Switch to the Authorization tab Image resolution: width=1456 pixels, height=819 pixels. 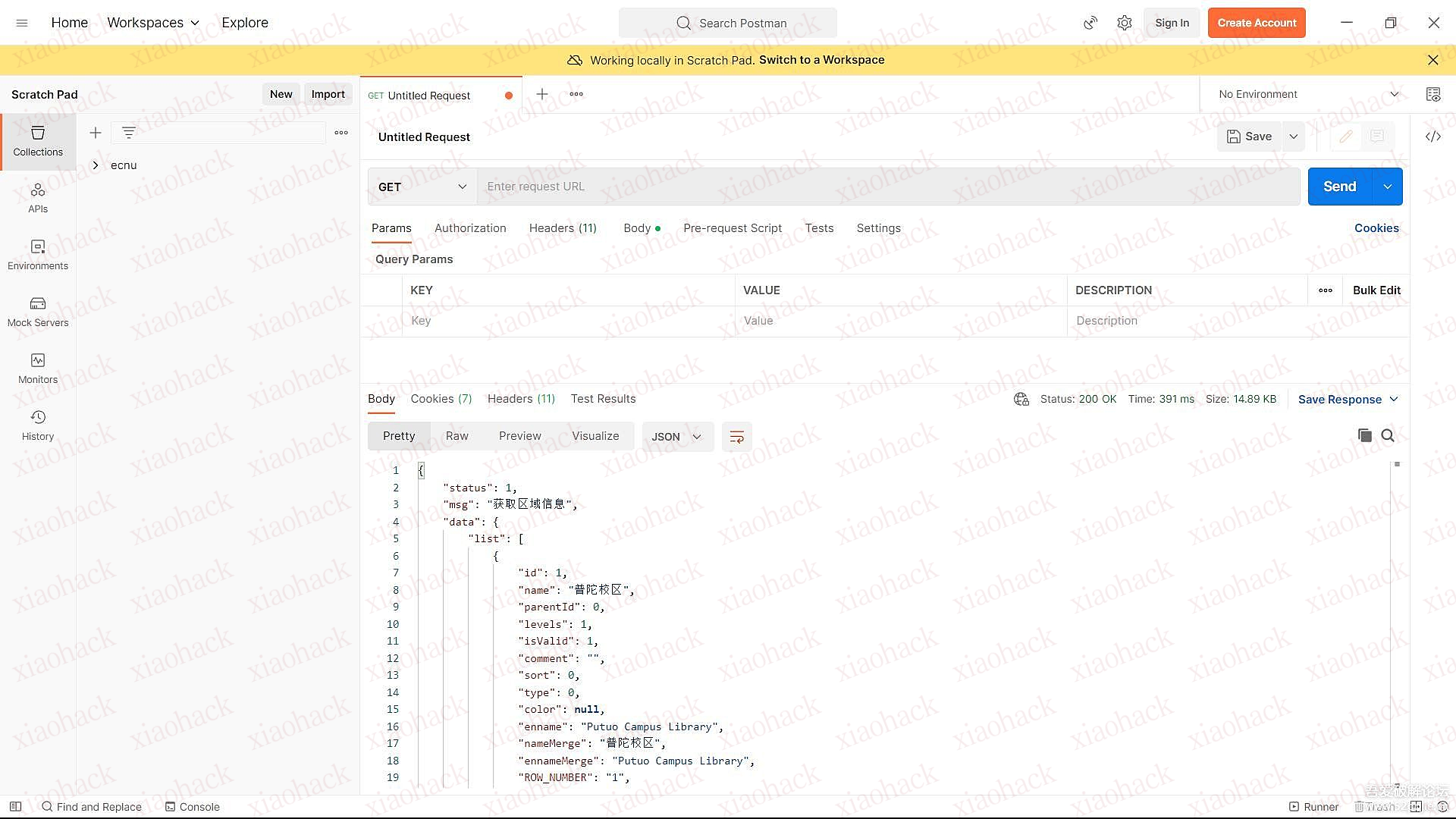click(x=470, y=228)
